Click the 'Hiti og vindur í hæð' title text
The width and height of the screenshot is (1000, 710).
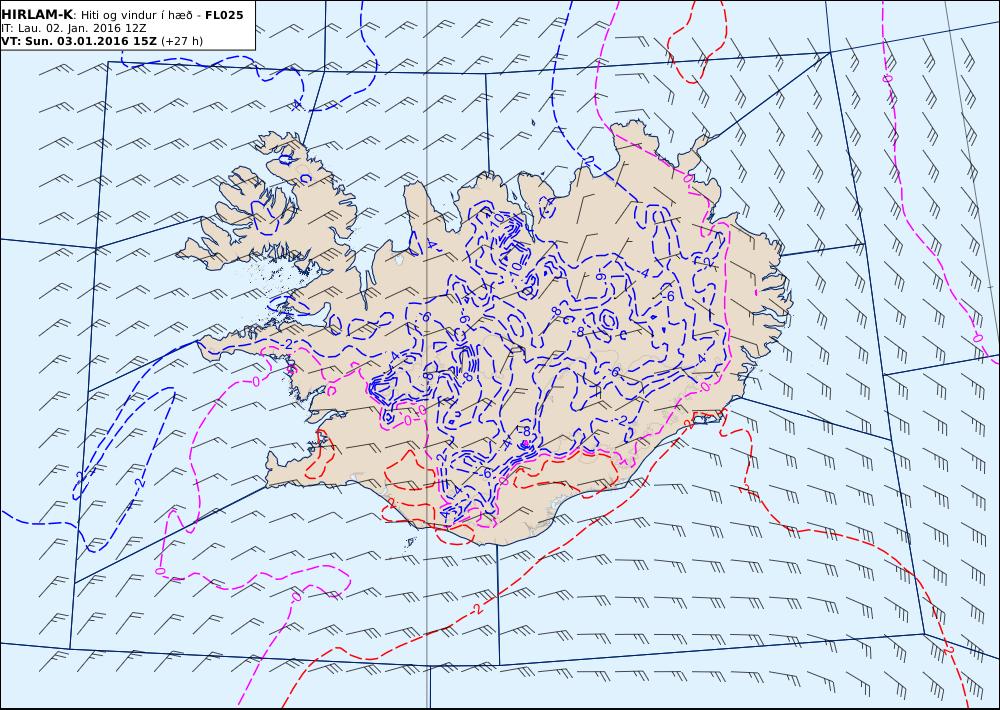[x=138, y=15]
